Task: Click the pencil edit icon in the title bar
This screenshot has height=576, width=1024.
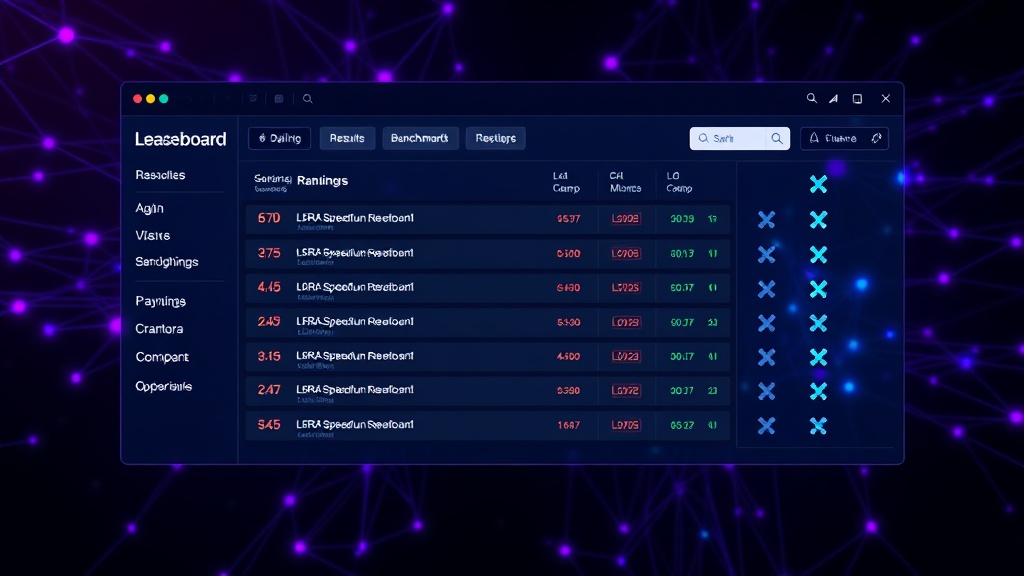Action: [834, 99]
